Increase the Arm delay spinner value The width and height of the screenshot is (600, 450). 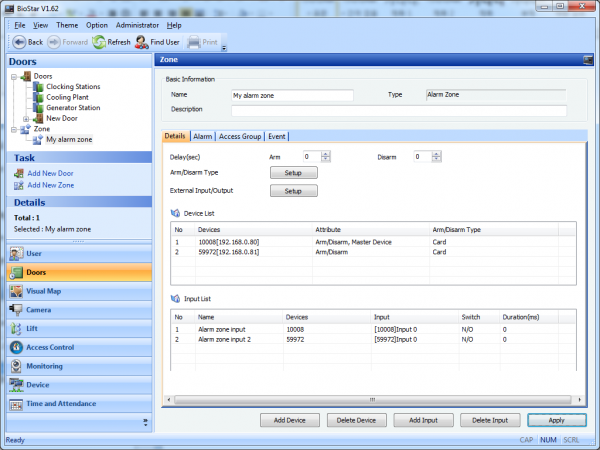click(326, 154)
